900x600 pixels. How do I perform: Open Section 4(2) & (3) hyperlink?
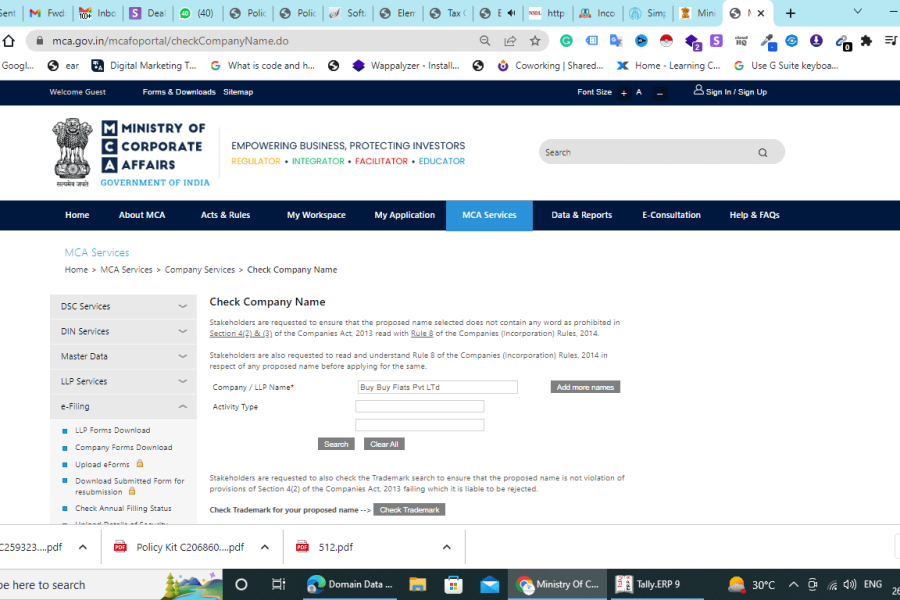pos(240,334)
